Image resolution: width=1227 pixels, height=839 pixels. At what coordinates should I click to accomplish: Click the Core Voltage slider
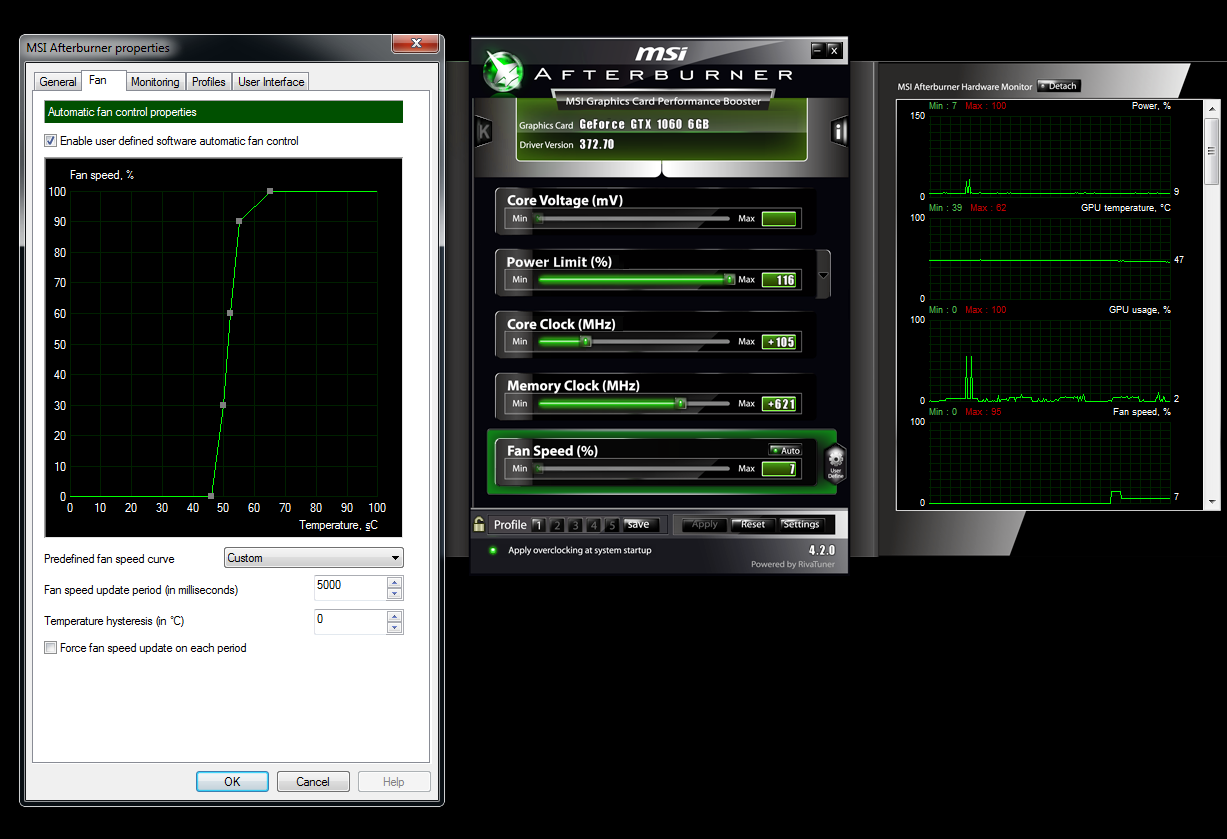[634, 218]
